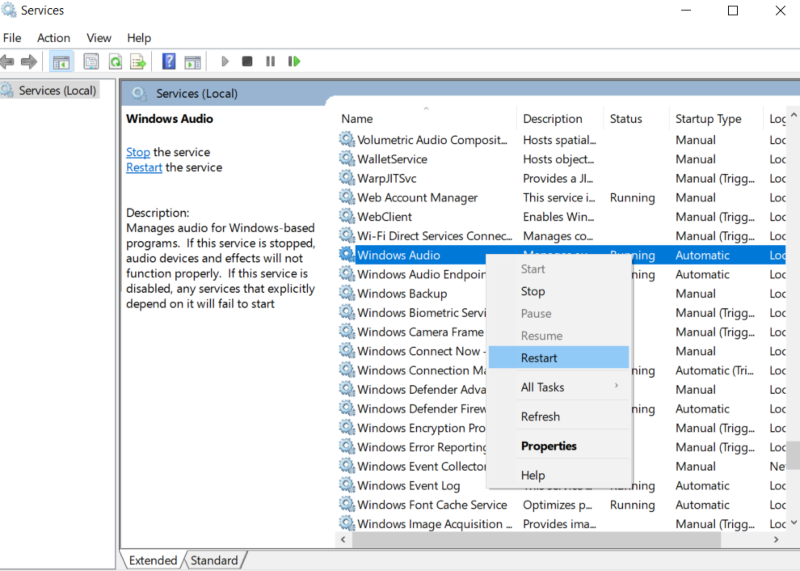Image resolution: width=800 pixels, height=571 pixels.
Task: Click the Stop the service link
Action: point(138,152)
